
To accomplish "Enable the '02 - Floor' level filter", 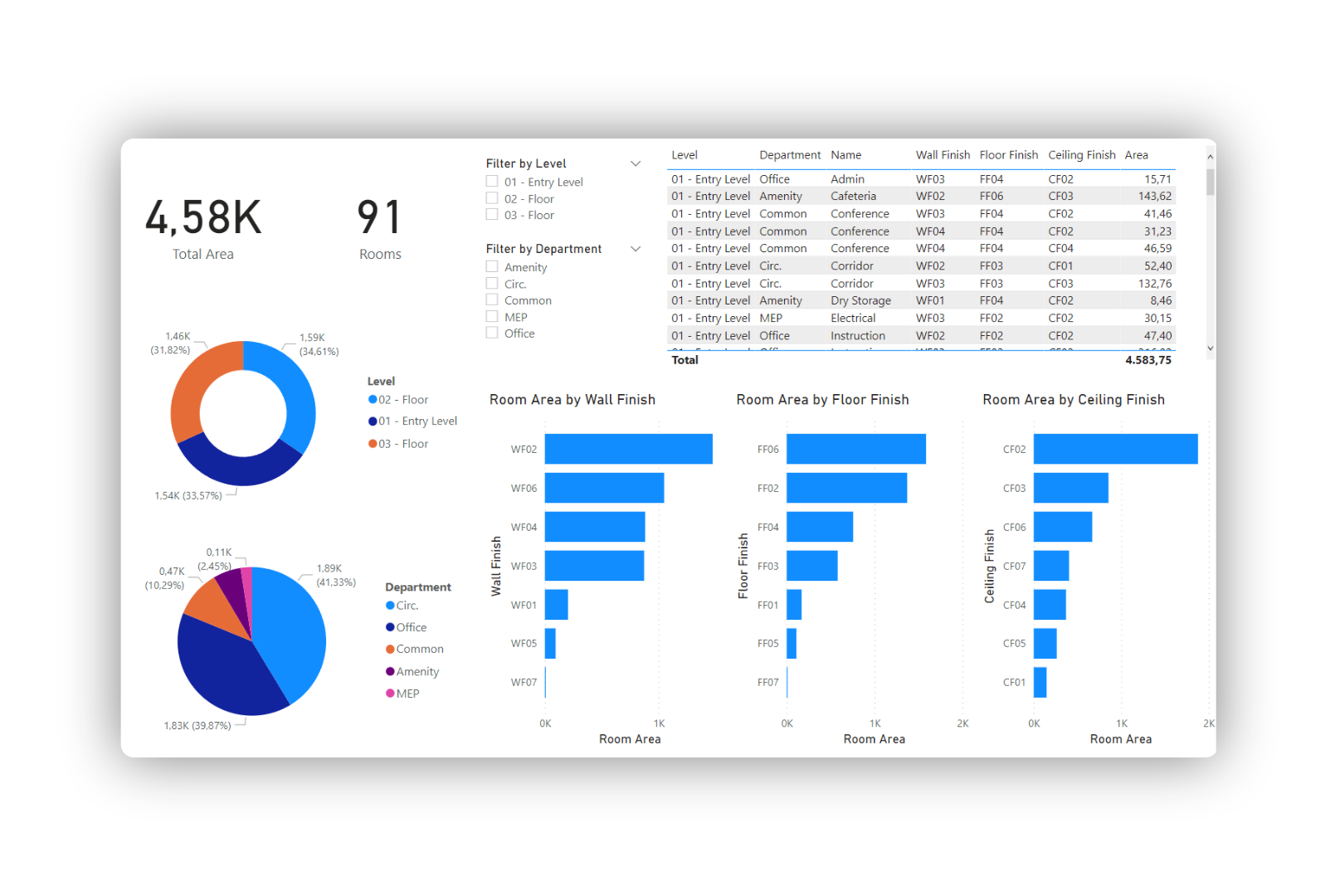I will (492, 198).
